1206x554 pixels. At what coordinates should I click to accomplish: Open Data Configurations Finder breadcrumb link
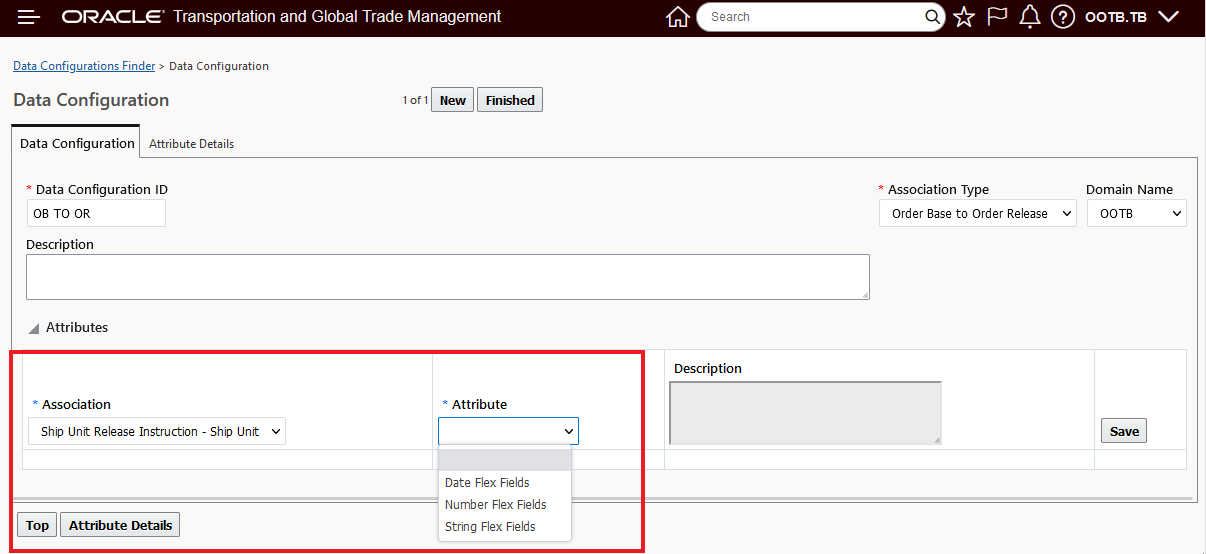(84, 66)
